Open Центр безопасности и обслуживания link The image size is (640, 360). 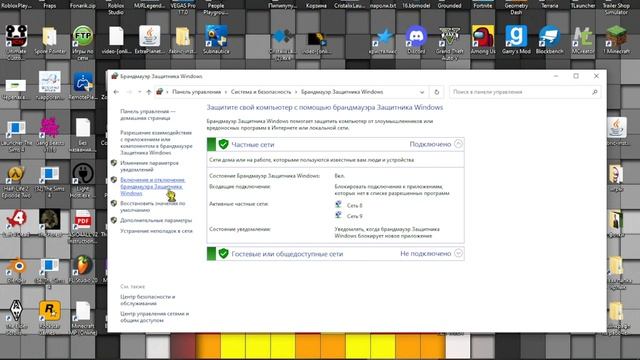(x=148, y=300)
